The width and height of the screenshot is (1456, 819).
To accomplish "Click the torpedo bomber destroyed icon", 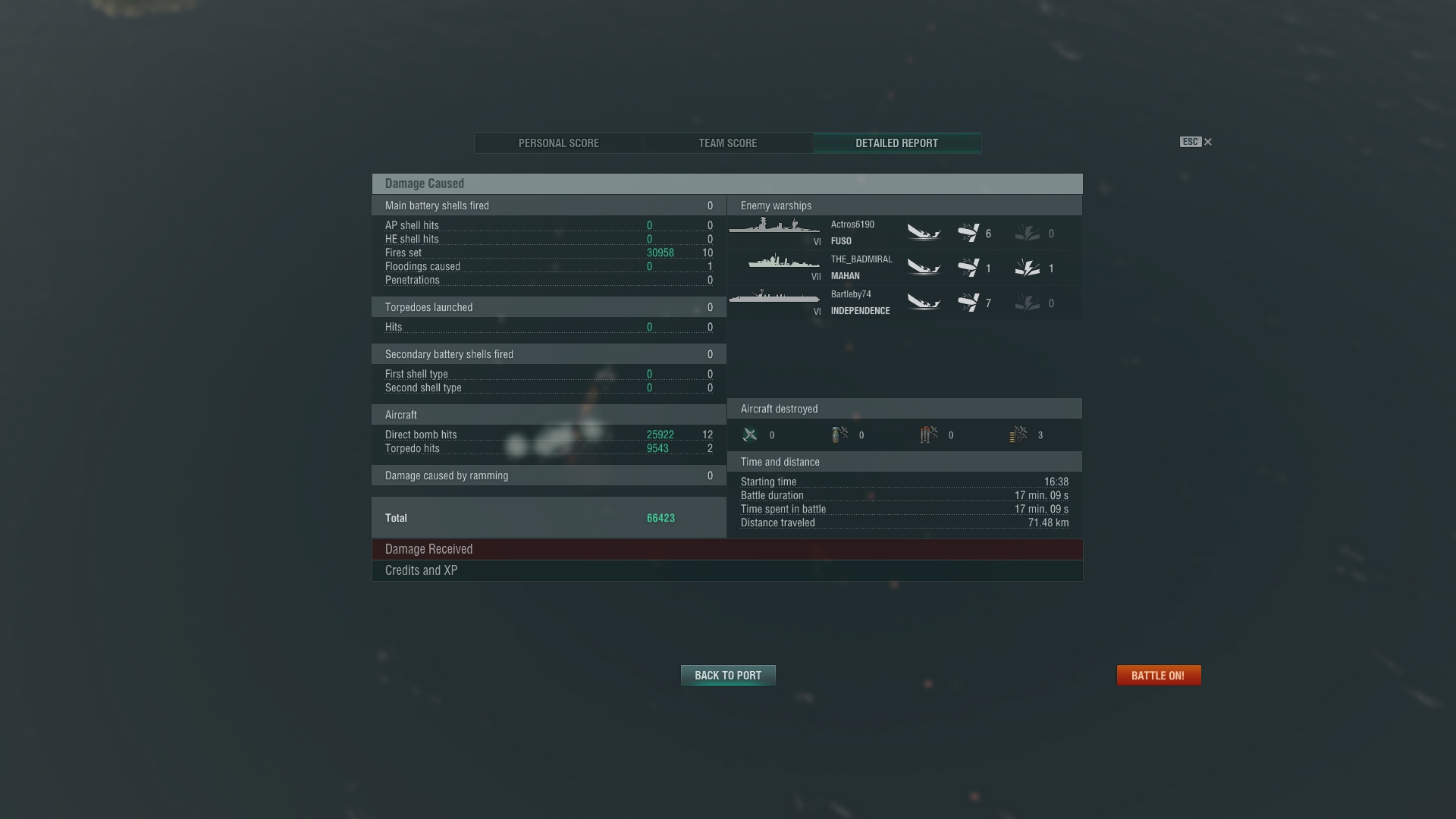I will click(929, 435).
